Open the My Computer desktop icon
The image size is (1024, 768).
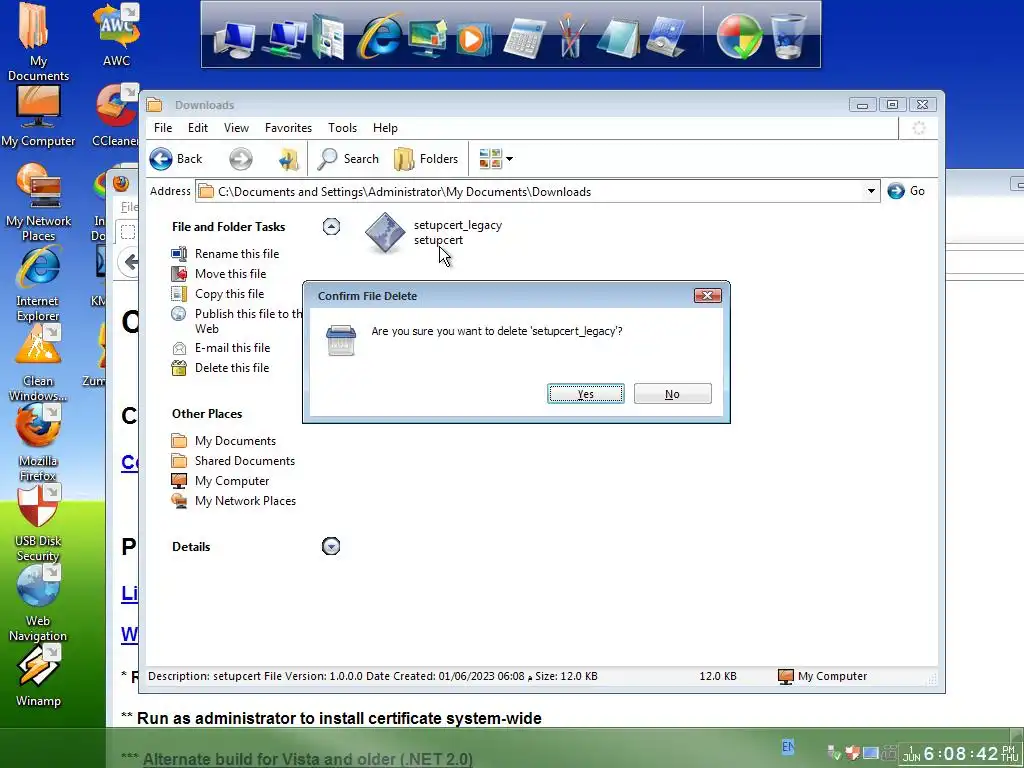click(38, 116)
